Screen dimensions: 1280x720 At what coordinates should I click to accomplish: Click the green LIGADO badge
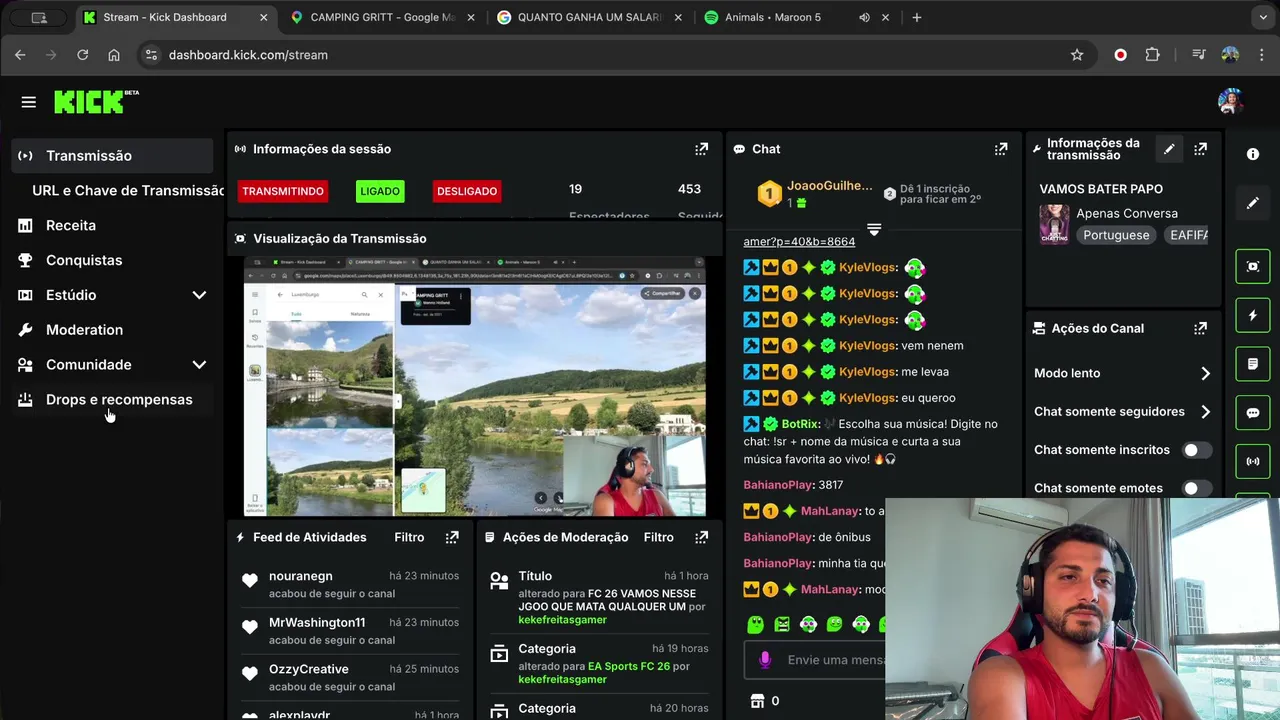point(380,191)
